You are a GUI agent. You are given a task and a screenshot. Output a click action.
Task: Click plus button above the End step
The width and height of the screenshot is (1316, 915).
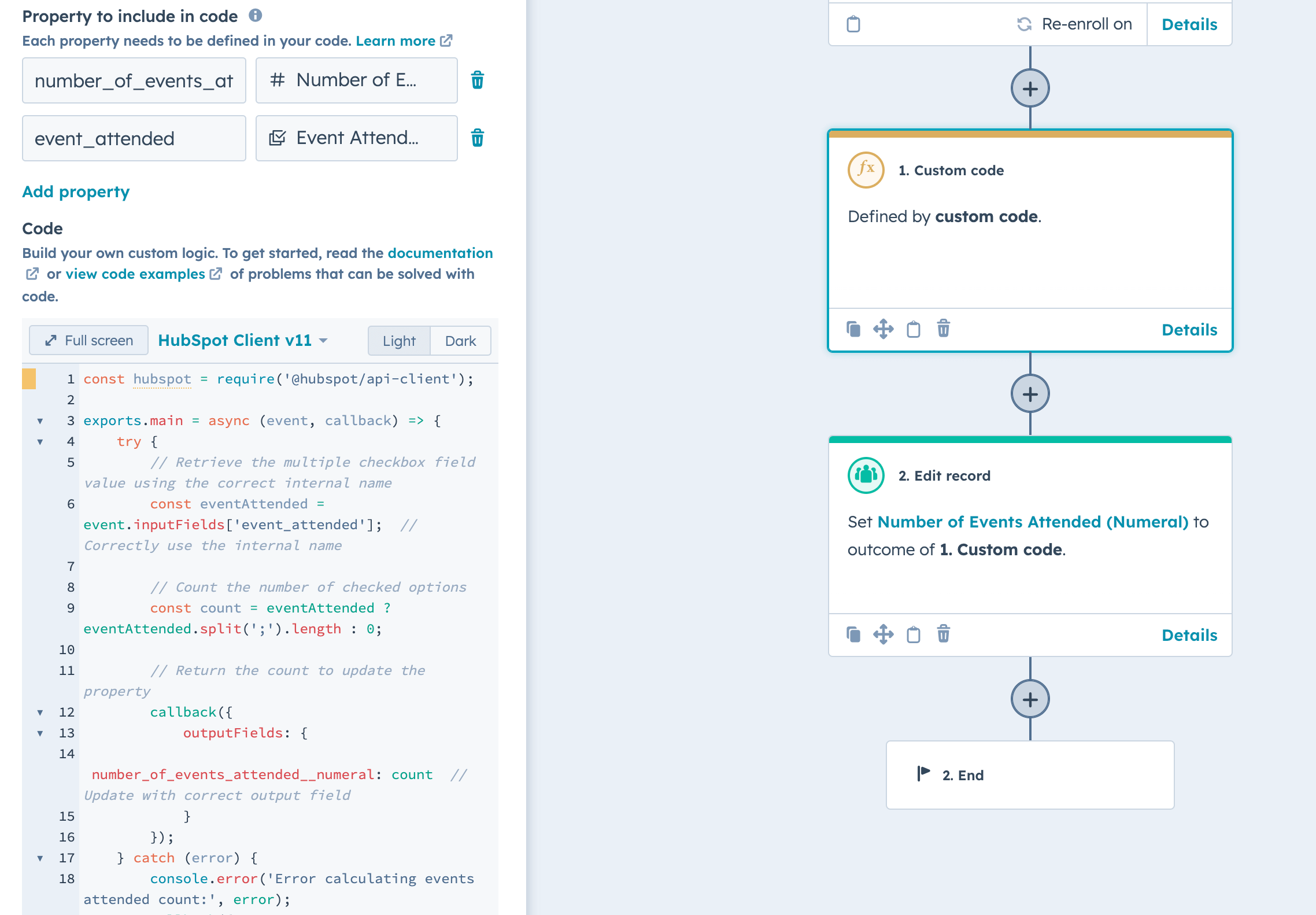pyautogui.click(x=1030, y=699)
